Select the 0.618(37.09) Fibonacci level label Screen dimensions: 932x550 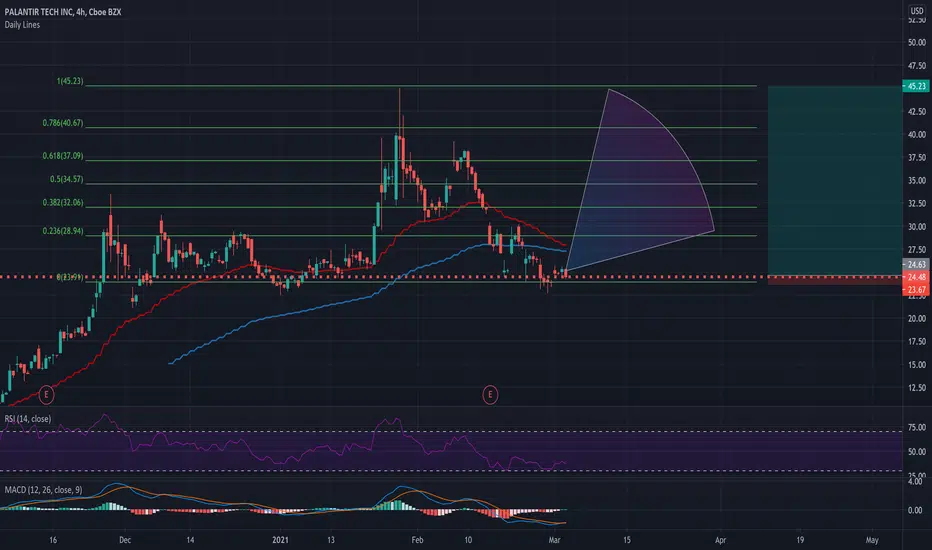(x=63, y=156)
